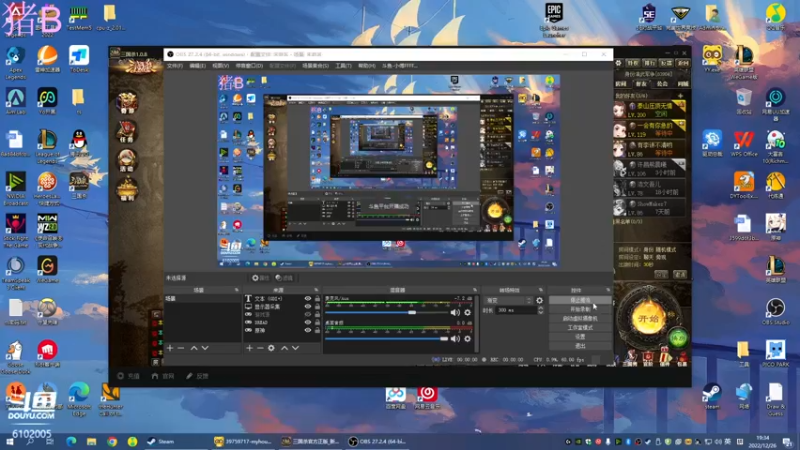Viewport: 800px width, 450px height.
Task: Open 麦克风/Aux audio settings gear
Action: pyautogui.click(x=467, y=312)
